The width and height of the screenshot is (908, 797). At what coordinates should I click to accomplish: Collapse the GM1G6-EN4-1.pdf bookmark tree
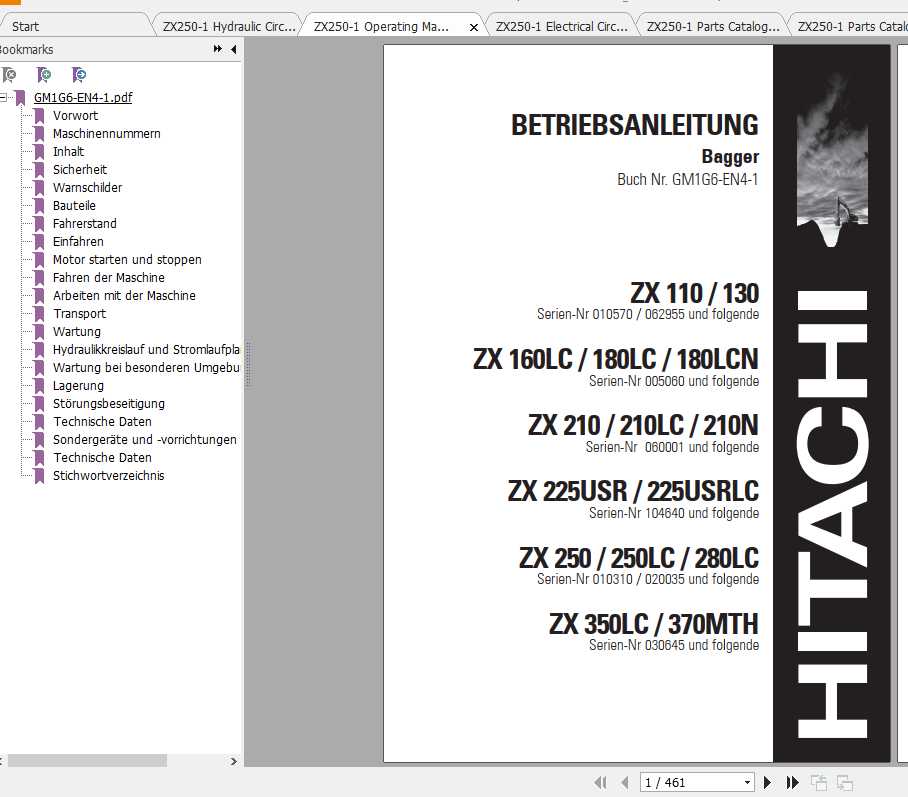(x=4, y=97)
